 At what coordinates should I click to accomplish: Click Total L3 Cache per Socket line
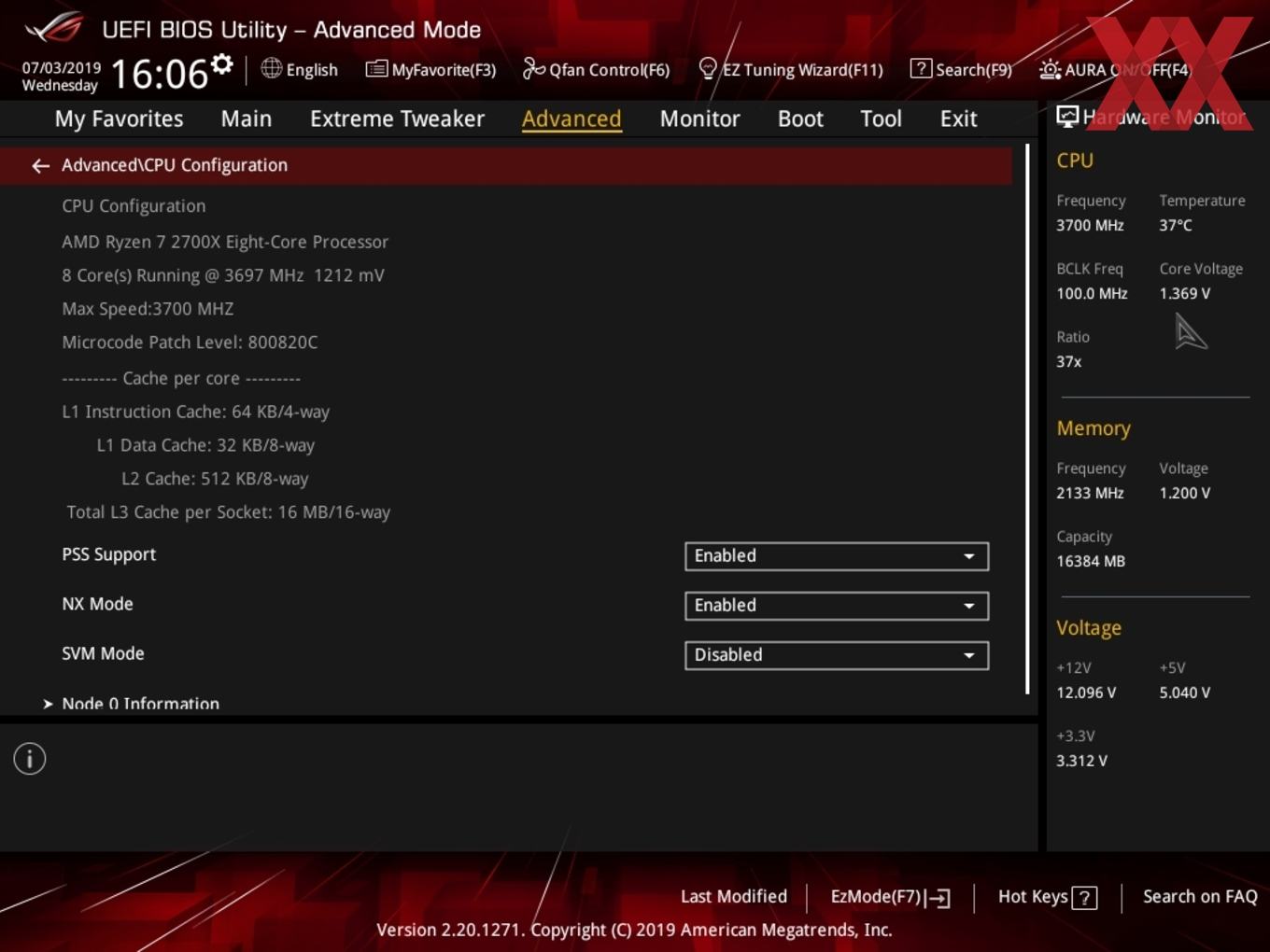[229, 512]
